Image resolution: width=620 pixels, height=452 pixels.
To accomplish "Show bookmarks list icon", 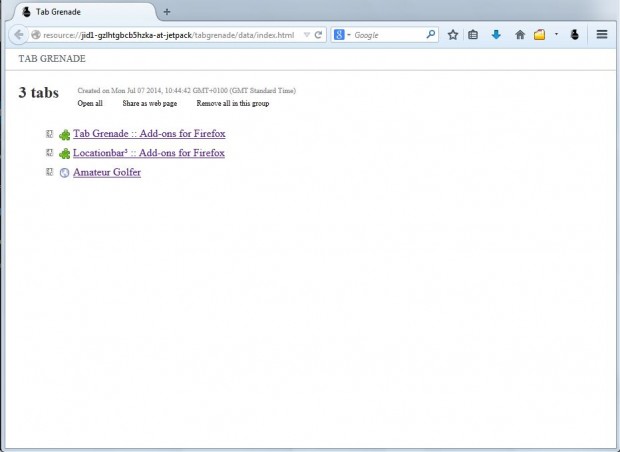I will click(473, 35).
